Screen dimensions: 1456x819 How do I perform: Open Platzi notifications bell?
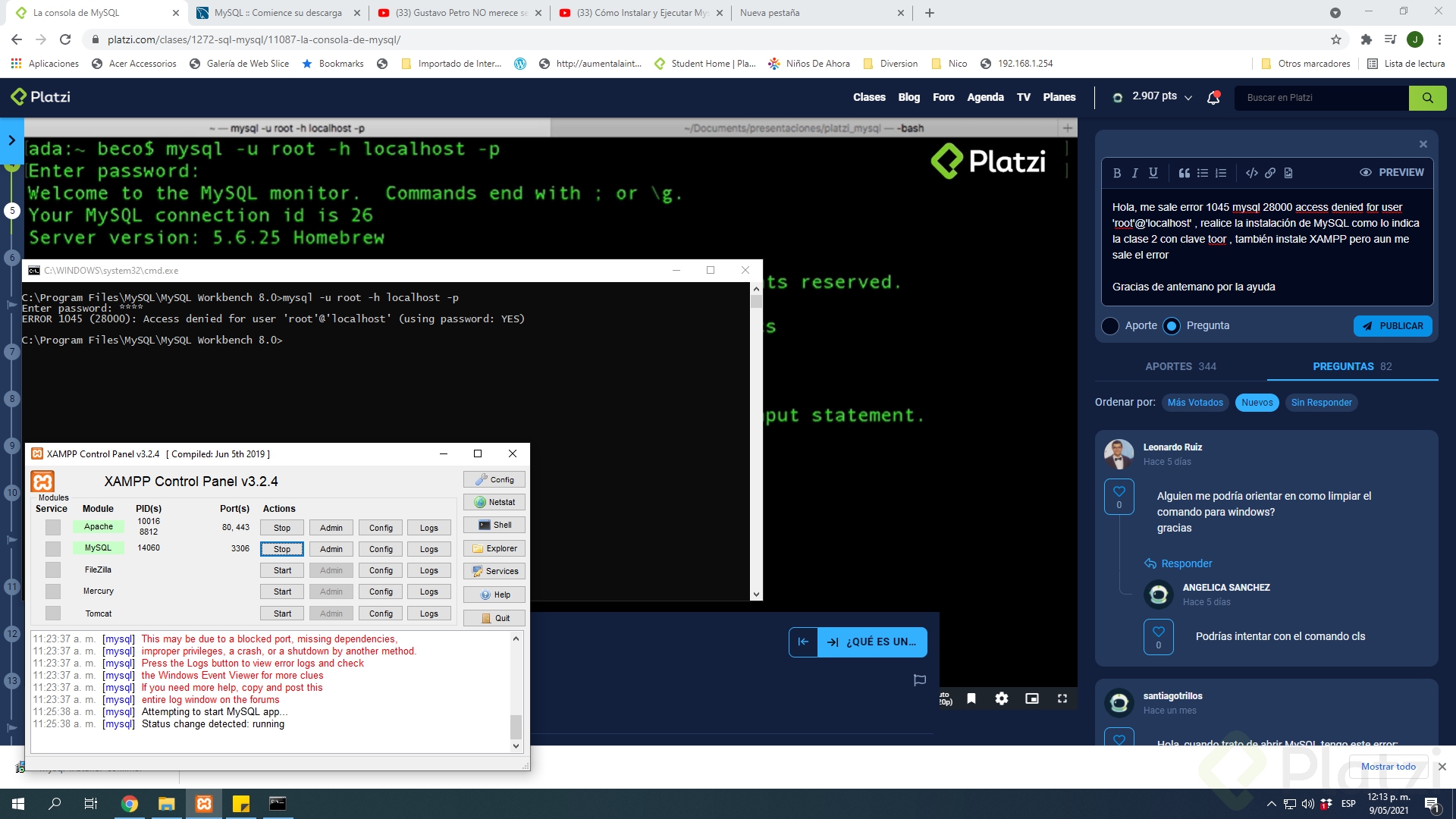pyautogui.click(x=1213, y=97)
